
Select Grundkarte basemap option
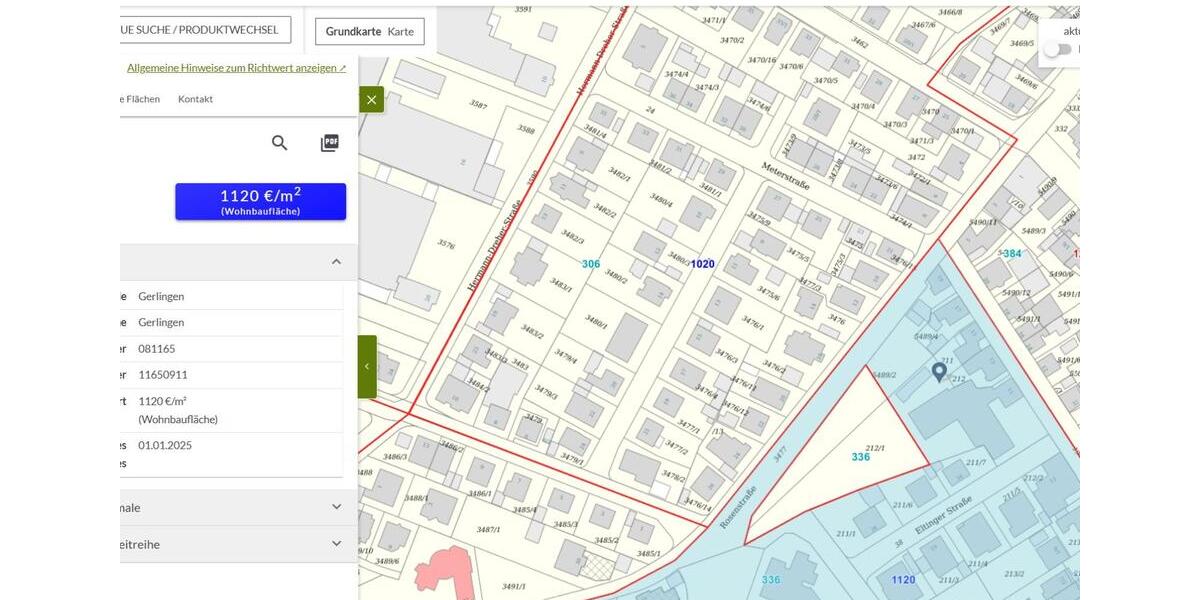point(353,31)
